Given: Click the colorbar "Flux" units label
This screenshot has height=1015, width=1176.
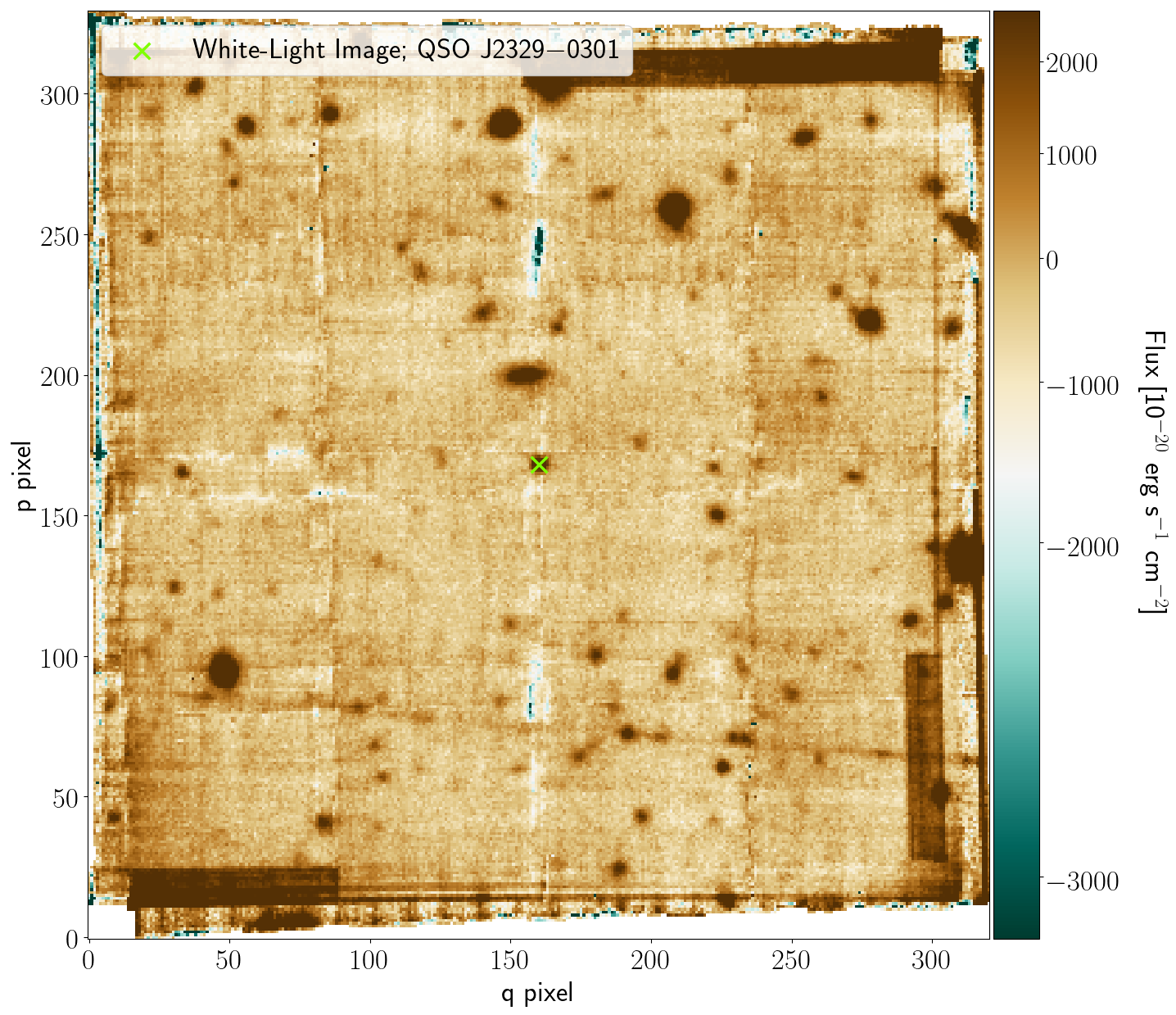Looking at the screenshot, I should (1155, 472).
